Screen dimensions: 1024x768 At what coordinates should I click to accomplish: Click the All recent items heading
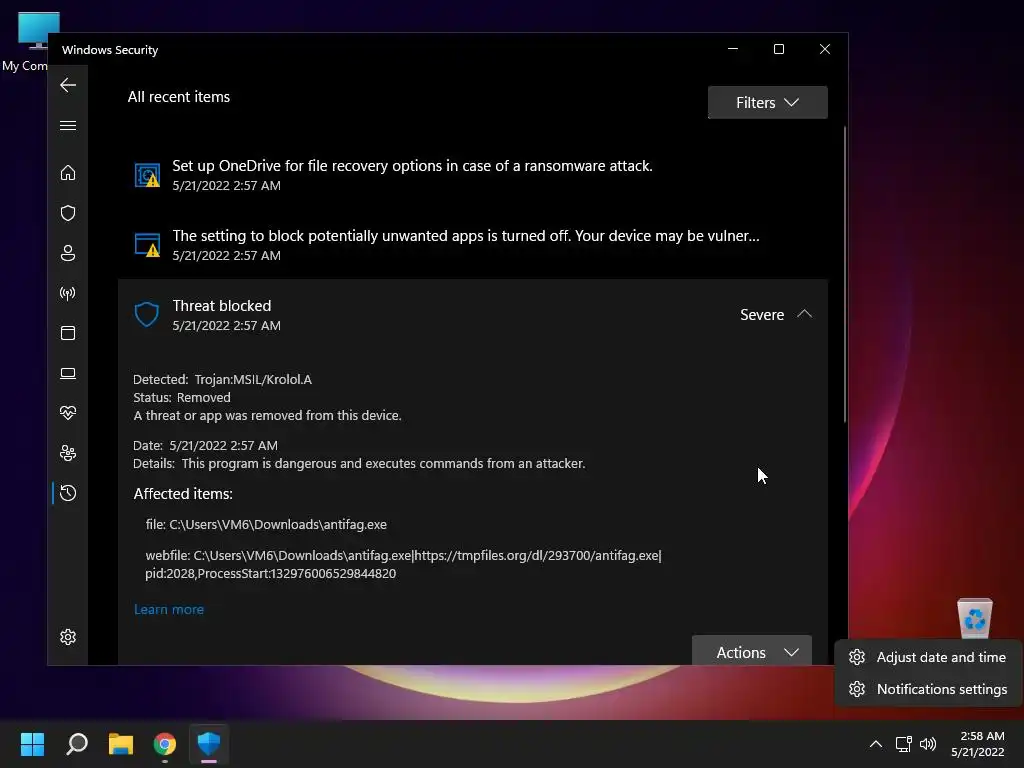tap(178, 97)
